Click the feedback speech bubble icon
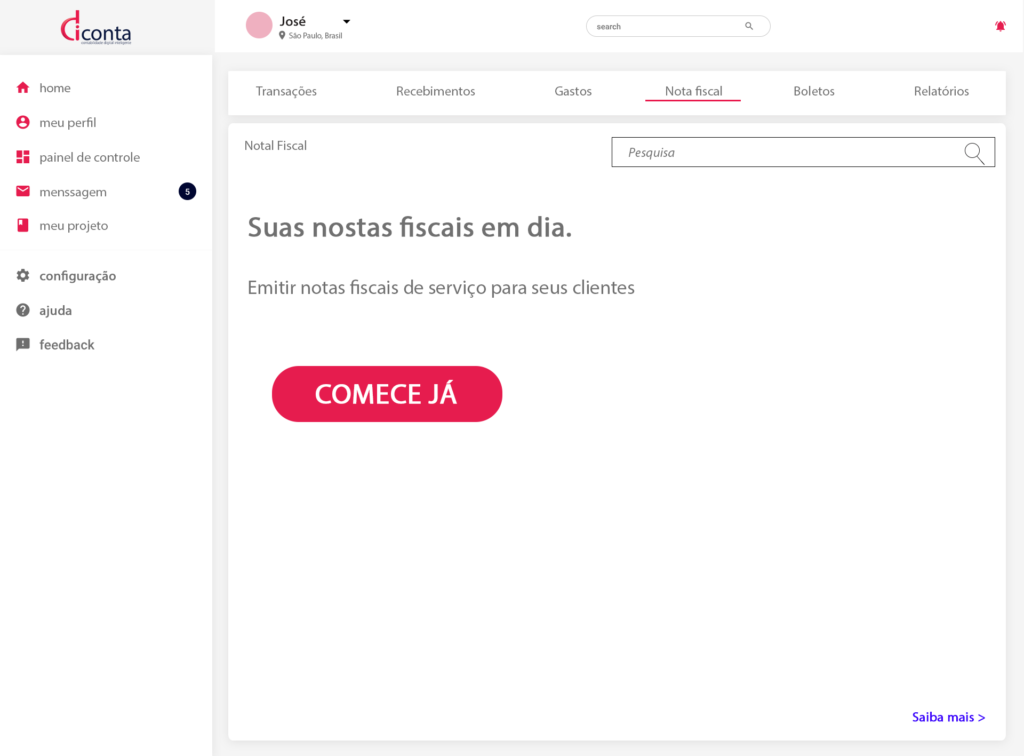The image size is (1024, 756). 23,345
